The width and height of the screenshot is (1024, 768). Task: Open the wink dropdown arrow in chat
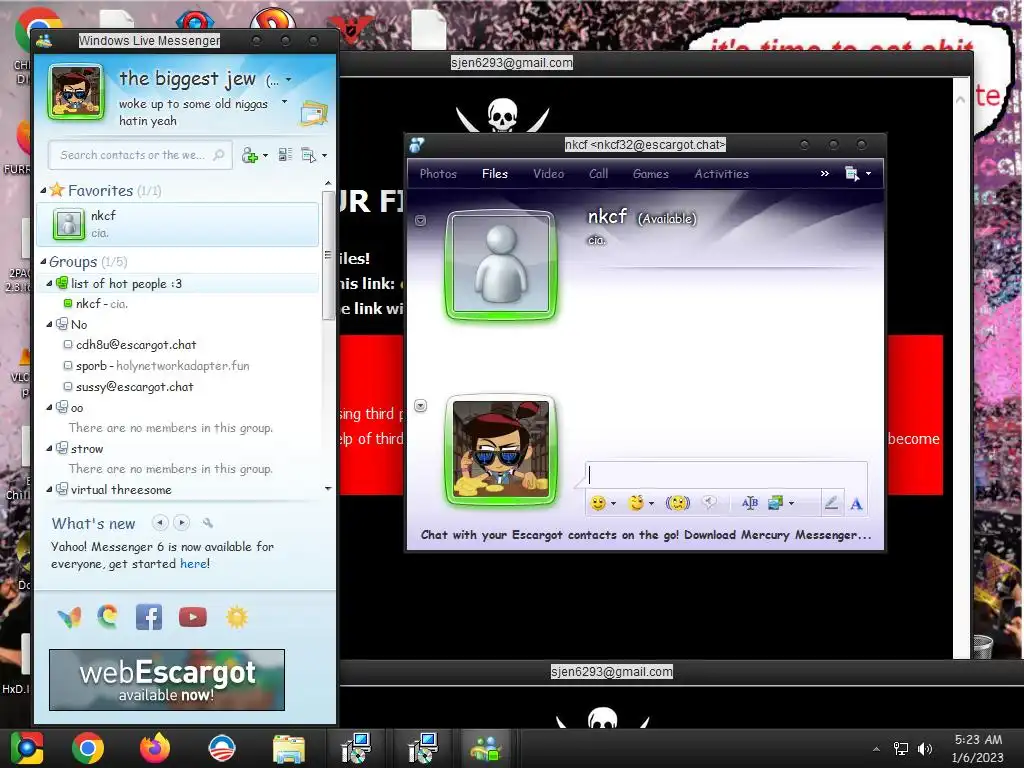tap(651, 504)
